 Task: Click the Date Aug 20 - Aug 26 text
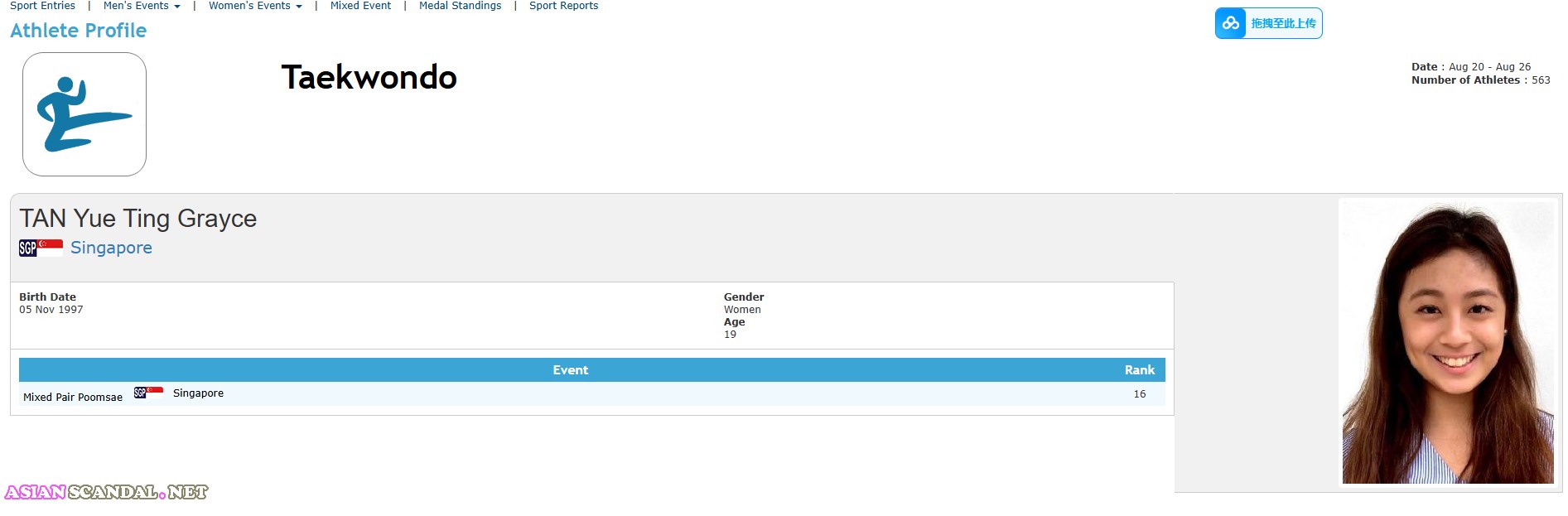pos(1471,67)
